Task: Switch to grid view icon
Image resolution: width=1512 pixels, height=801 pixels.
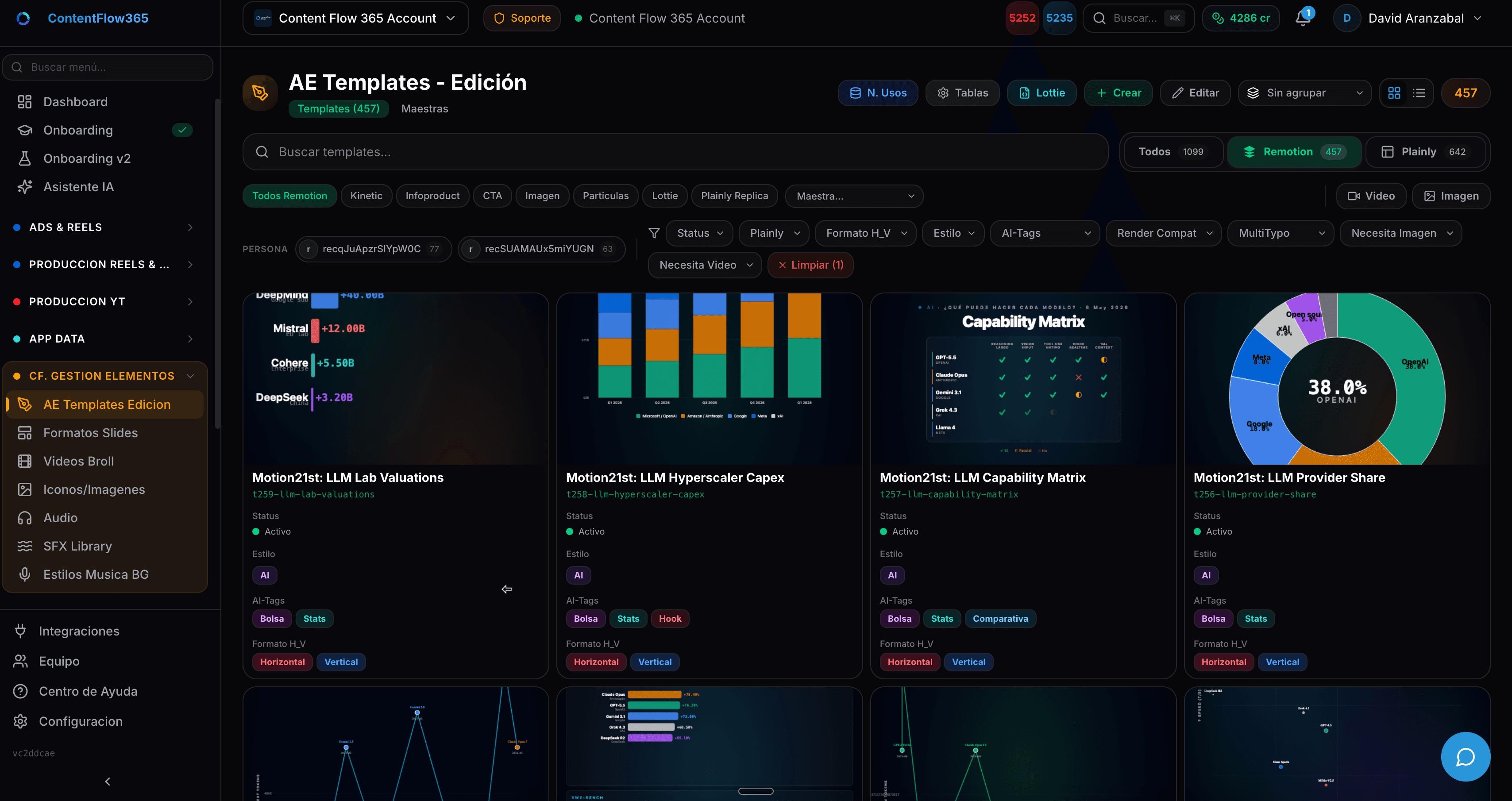Action: (1393, 93)
